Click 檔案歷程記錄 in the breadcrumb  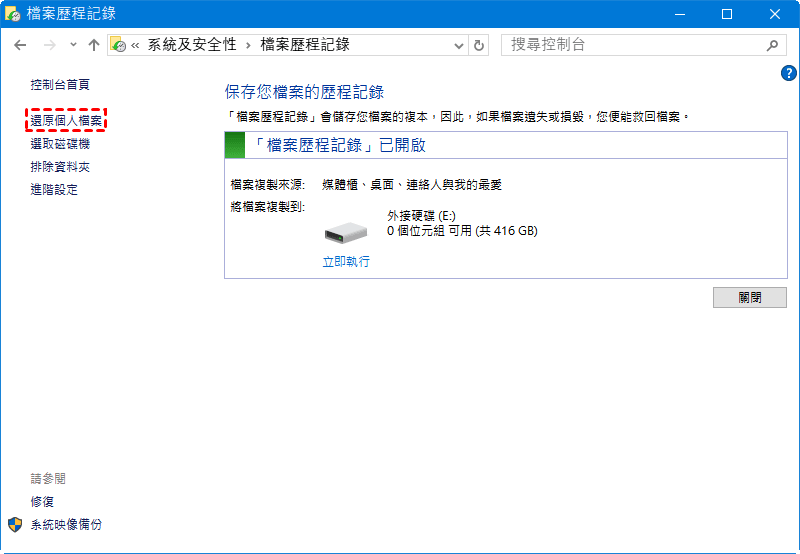tap(305, 45)
